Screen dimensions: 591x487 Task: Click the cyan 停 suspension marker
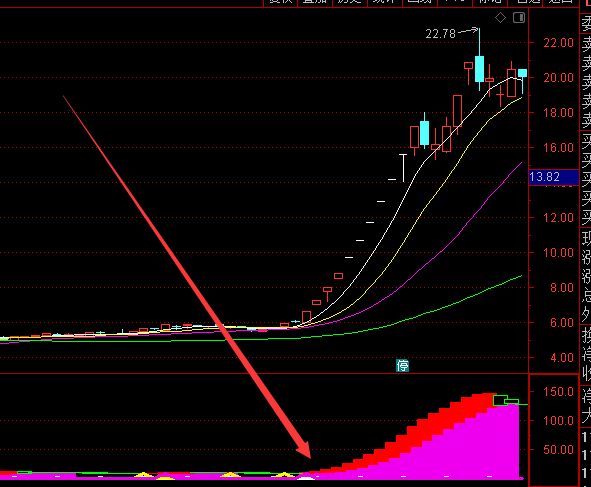(x=402, y=365)
